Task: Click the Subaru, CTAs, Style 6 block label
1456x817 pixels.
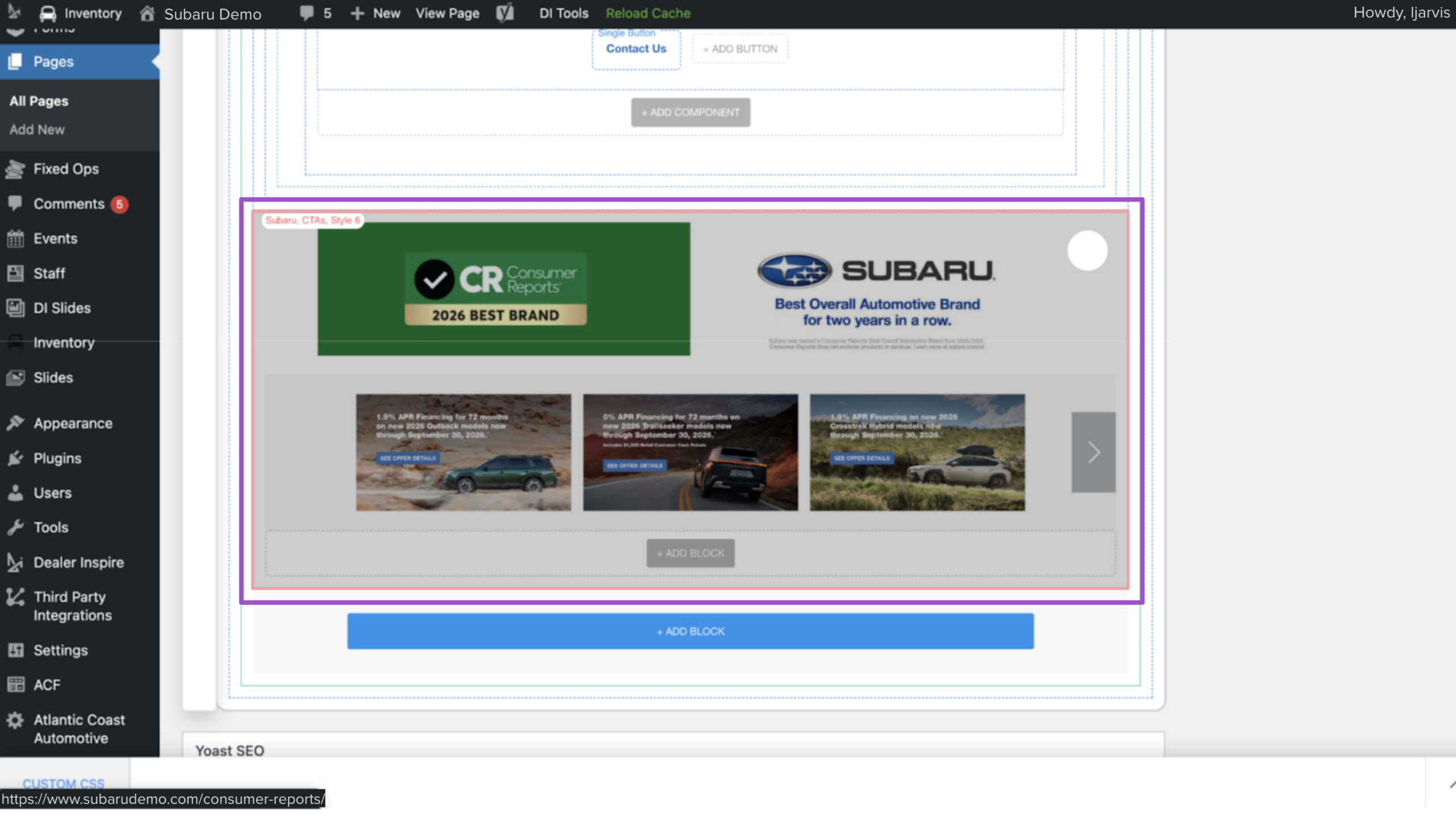Action: tap(313, 220)
